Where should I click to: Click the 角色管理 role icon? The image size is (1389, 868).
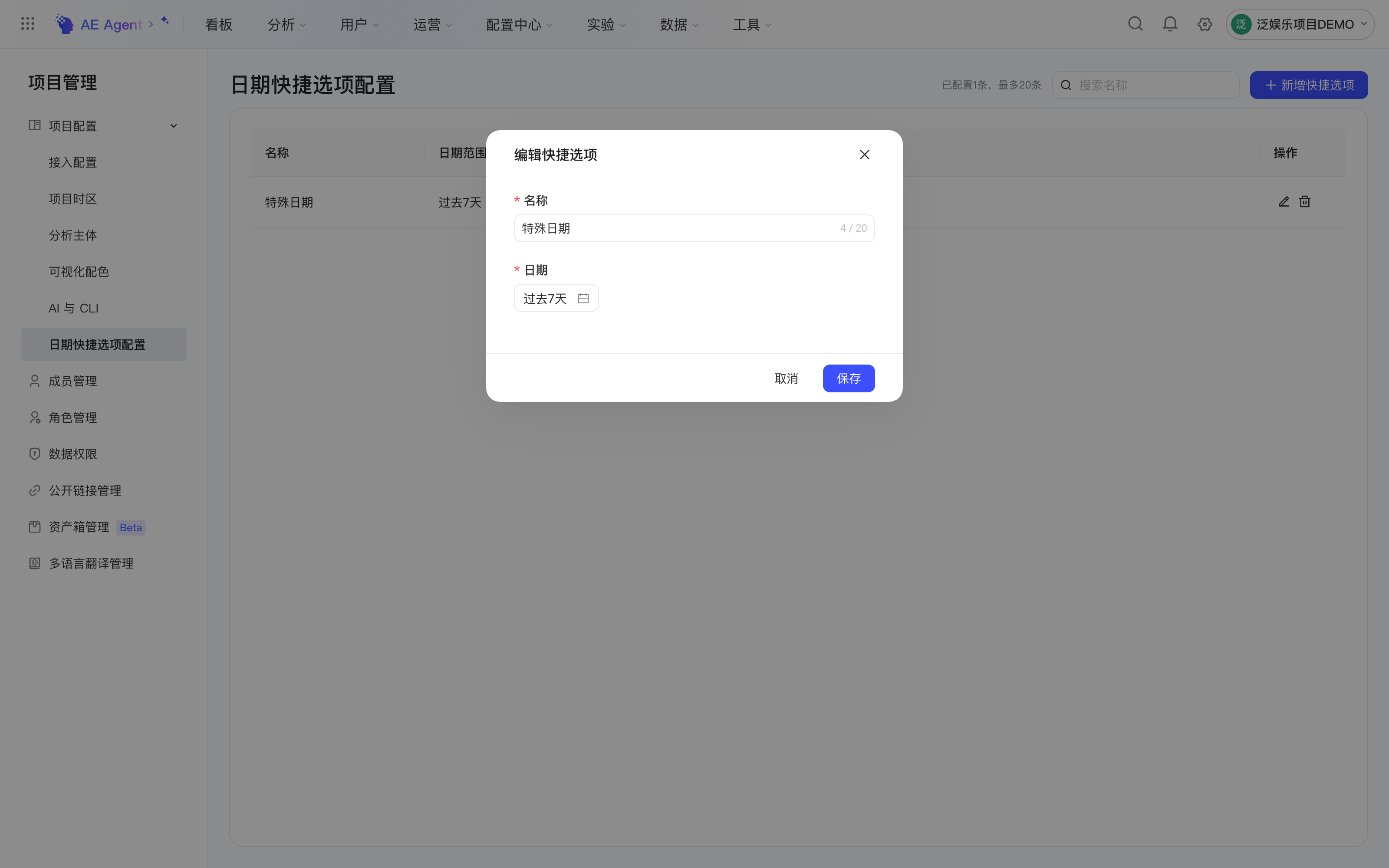[34, 418]
